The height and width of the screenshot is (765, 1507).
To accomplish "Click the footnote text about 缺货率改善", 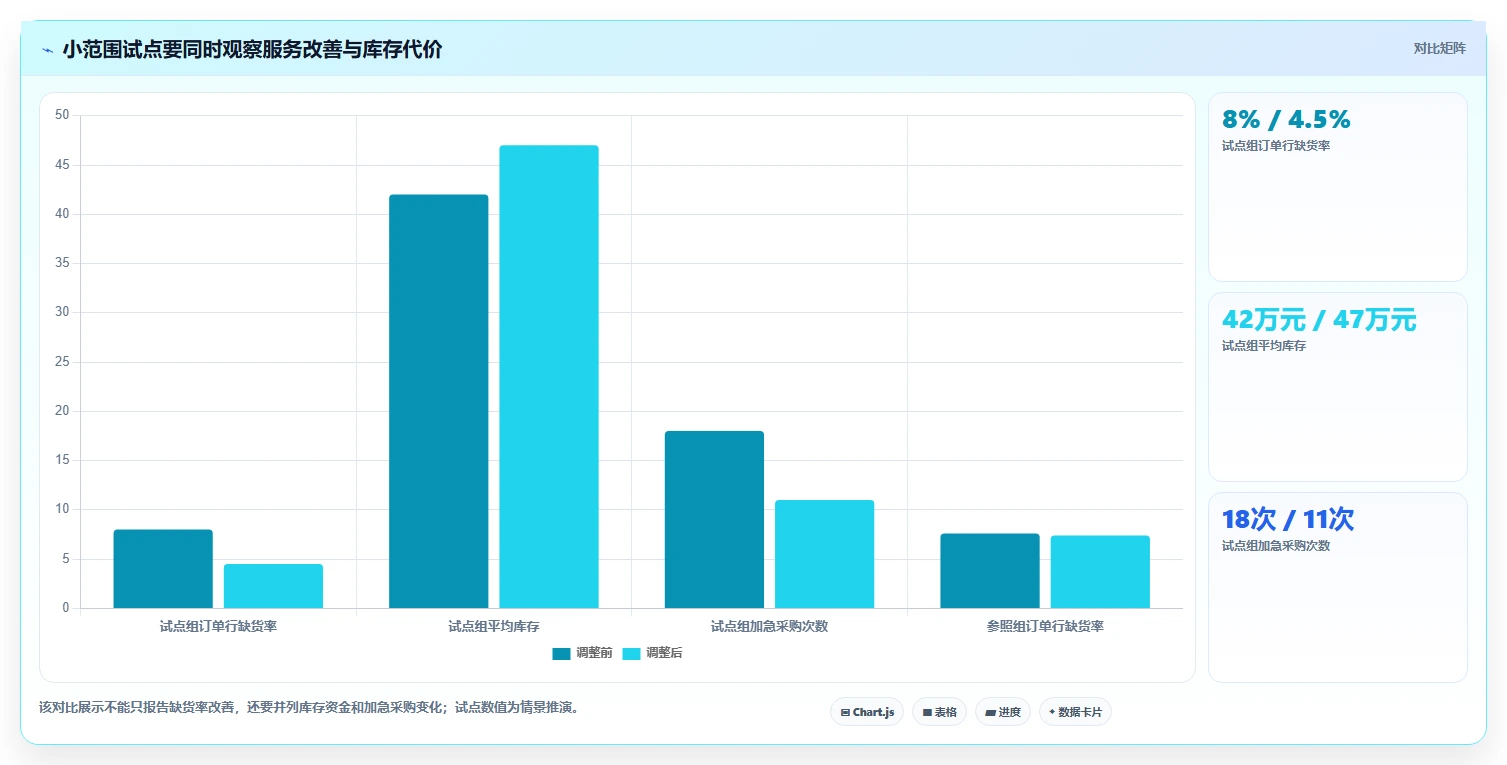I will pyautogui.click(x=309, y=707).
